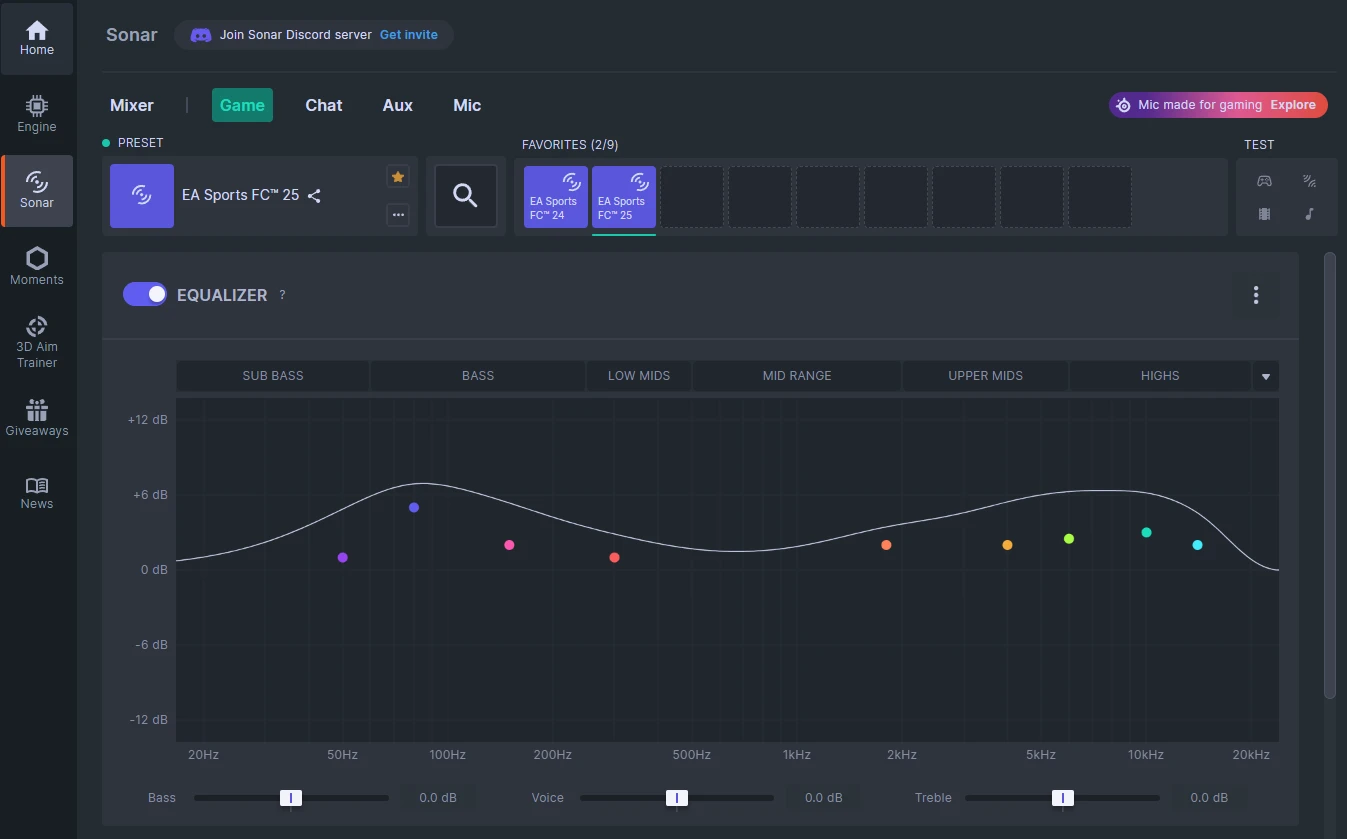The image size is (1347, 839).
Task: Select the red EQ point near 300Hz
Action: pyautogui.click(x=614, y=558)
